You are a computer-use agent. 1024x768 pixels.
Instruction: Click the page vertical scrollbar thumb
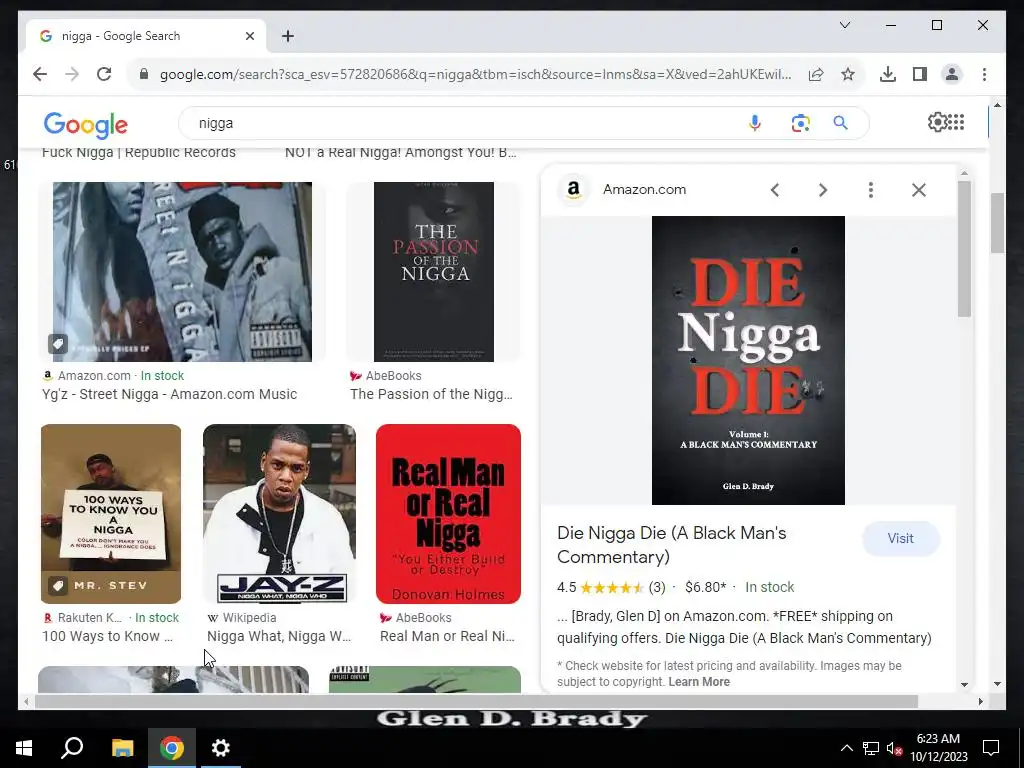[997, 223]
